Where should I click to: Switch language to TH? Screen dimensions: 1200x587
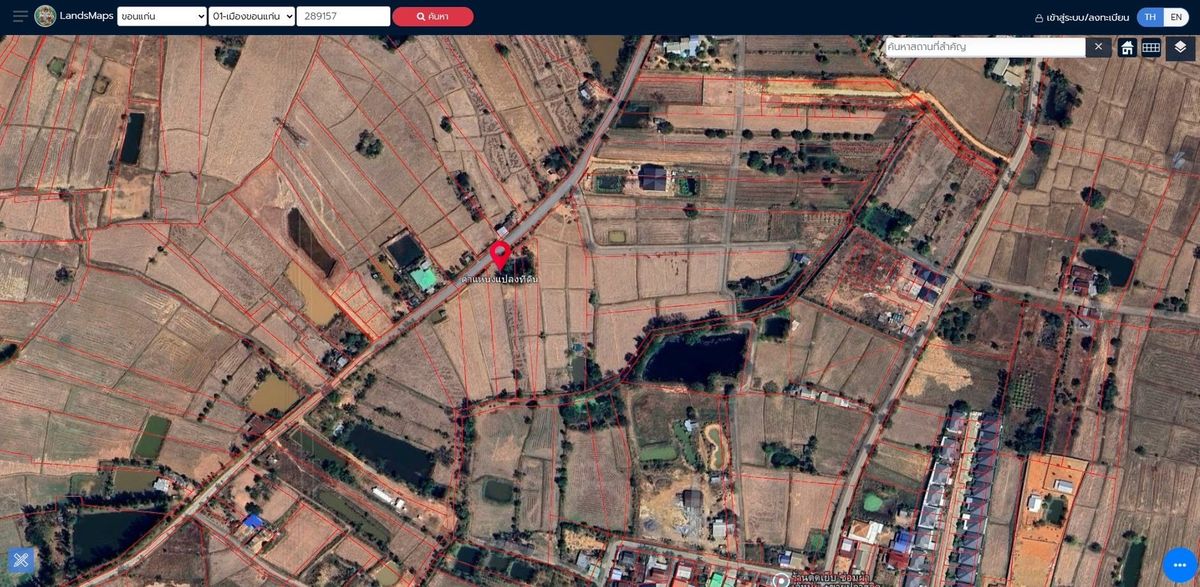[1150, 17]
